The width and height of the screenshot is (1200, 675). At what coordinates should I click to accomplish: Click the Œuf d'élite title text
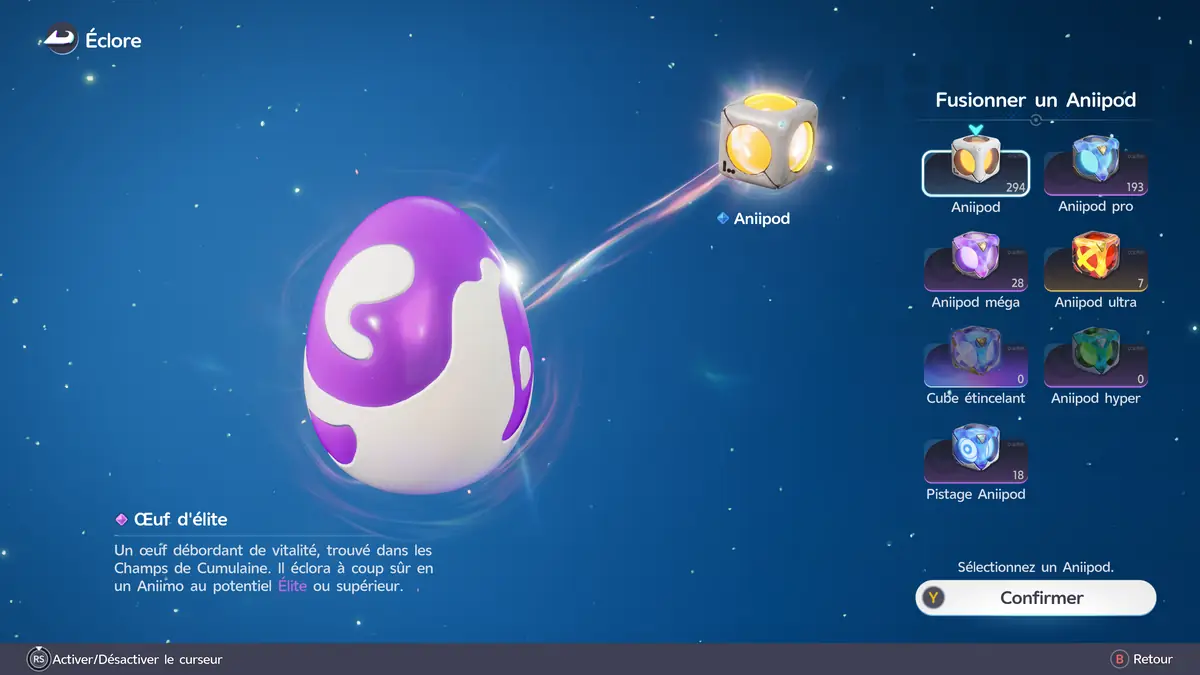[180, 519]
